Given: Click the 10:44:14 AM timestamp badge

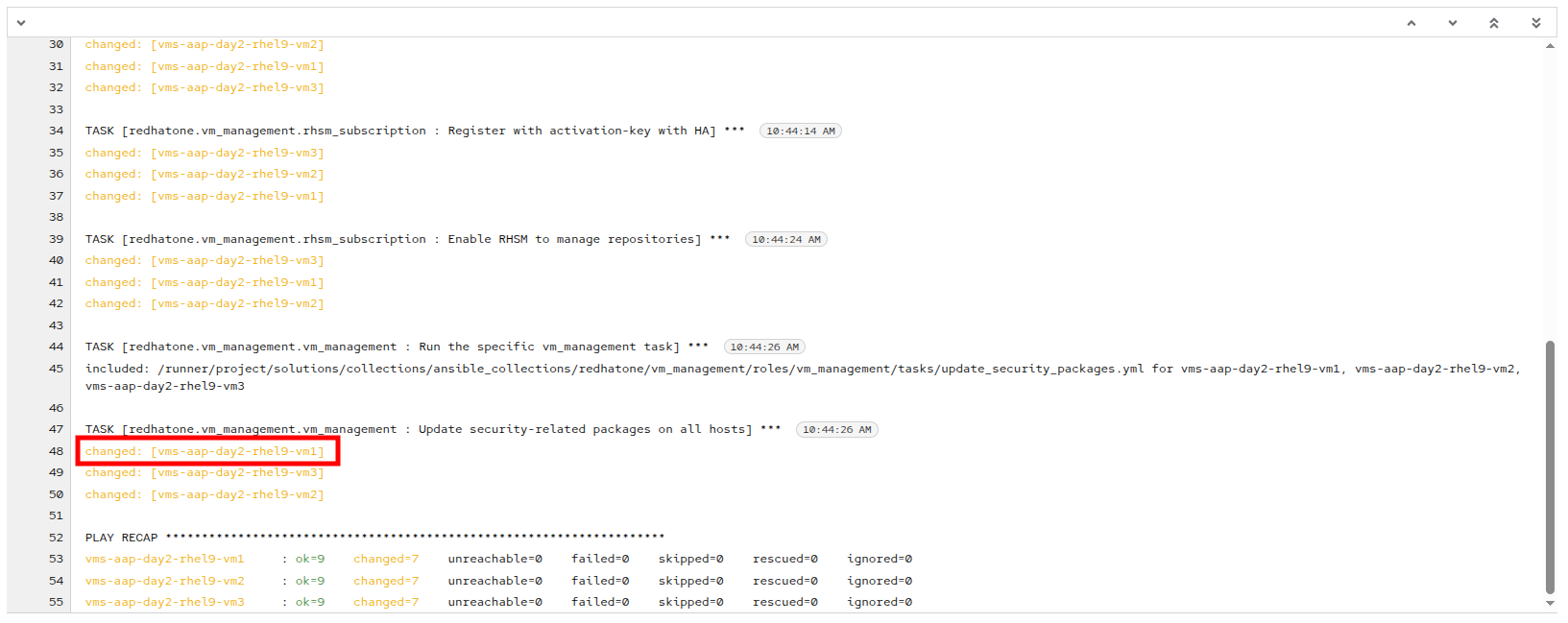Looking at the screenshot, I should tap(800, 132).
